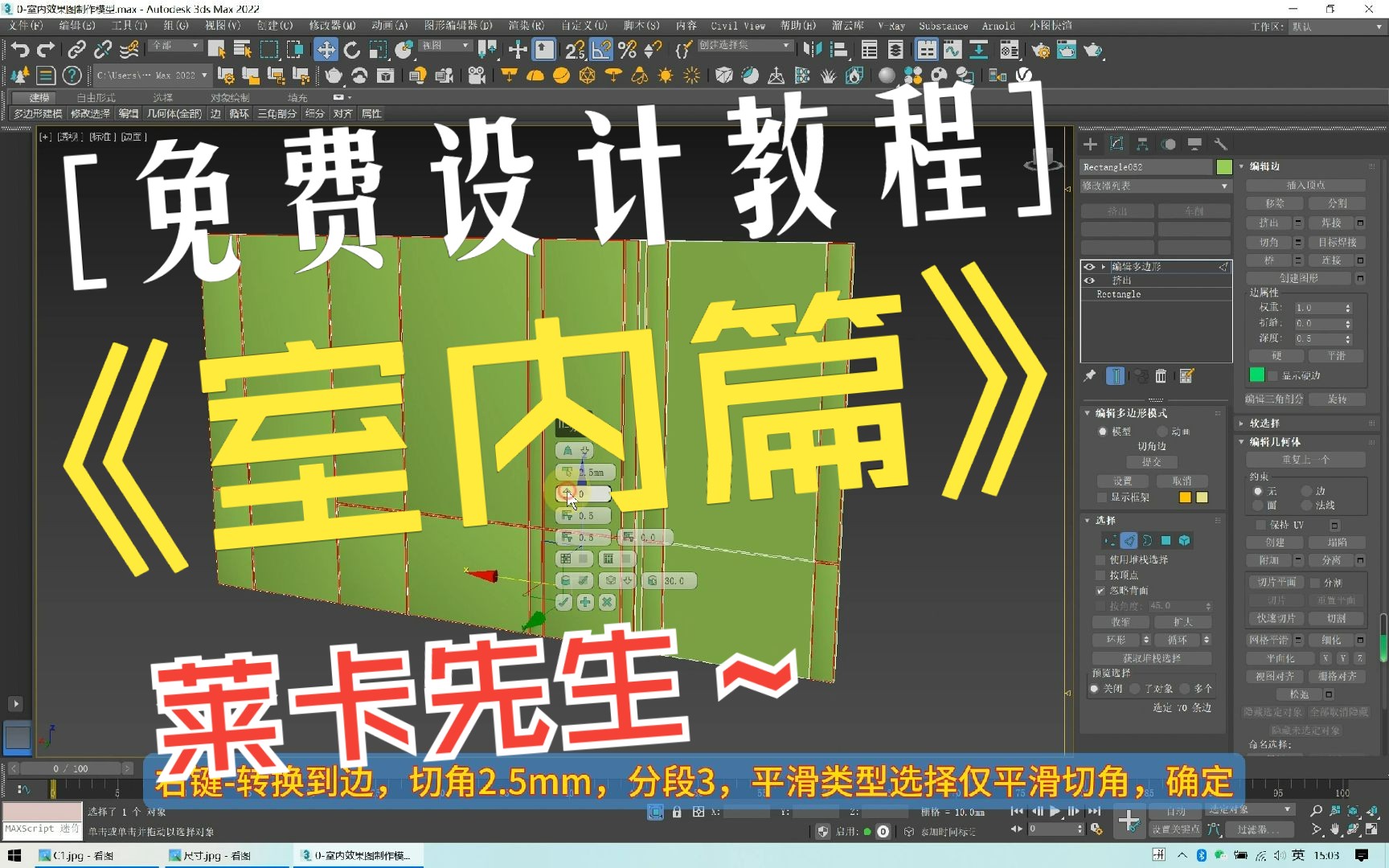This screenshot has height=868, width=1389.
Task: Uncheck the 忽略背面 checkbox
Action: pyautogui.click(x=1102, y=590)
